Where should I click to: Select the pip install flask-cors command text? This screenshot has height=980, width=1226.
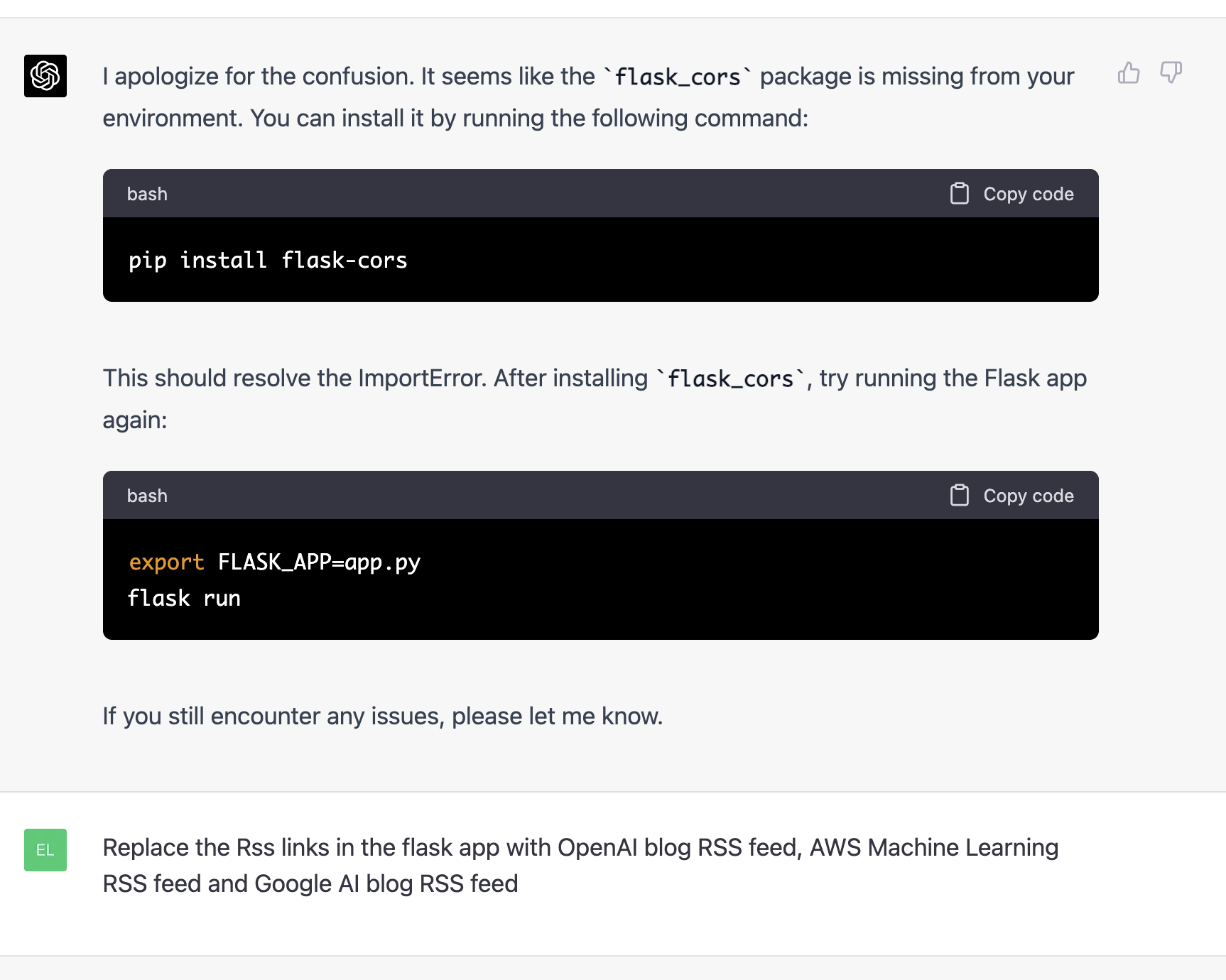click(267, 260)
